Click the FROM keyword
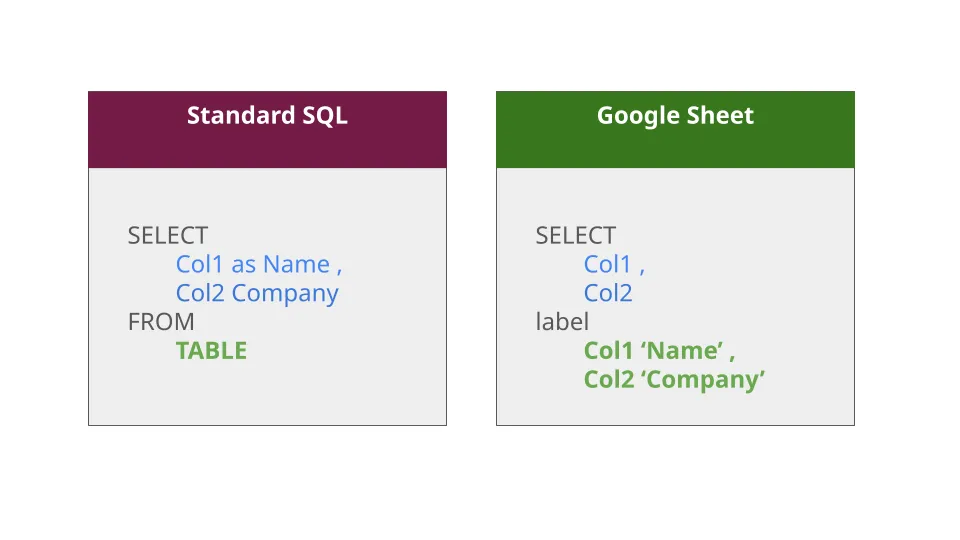This screenshot has width=960, height=540. [161, 322]
